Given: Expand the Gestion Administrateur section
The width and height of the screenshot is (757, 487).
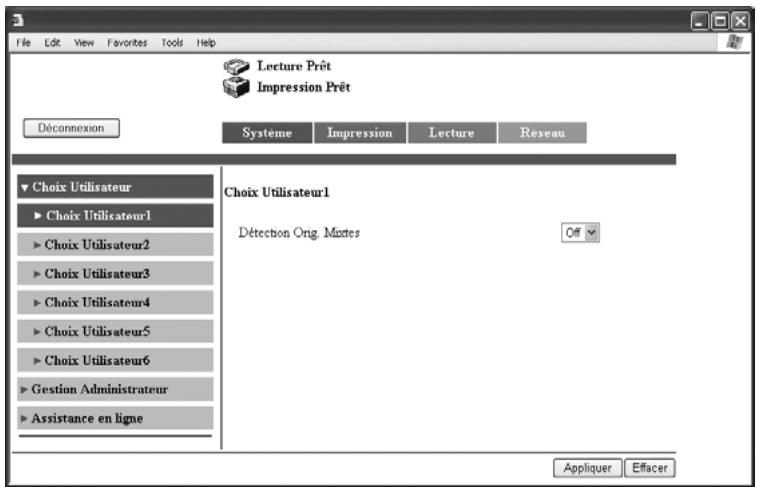Looking at the screenshot, I should pos(115,390).
